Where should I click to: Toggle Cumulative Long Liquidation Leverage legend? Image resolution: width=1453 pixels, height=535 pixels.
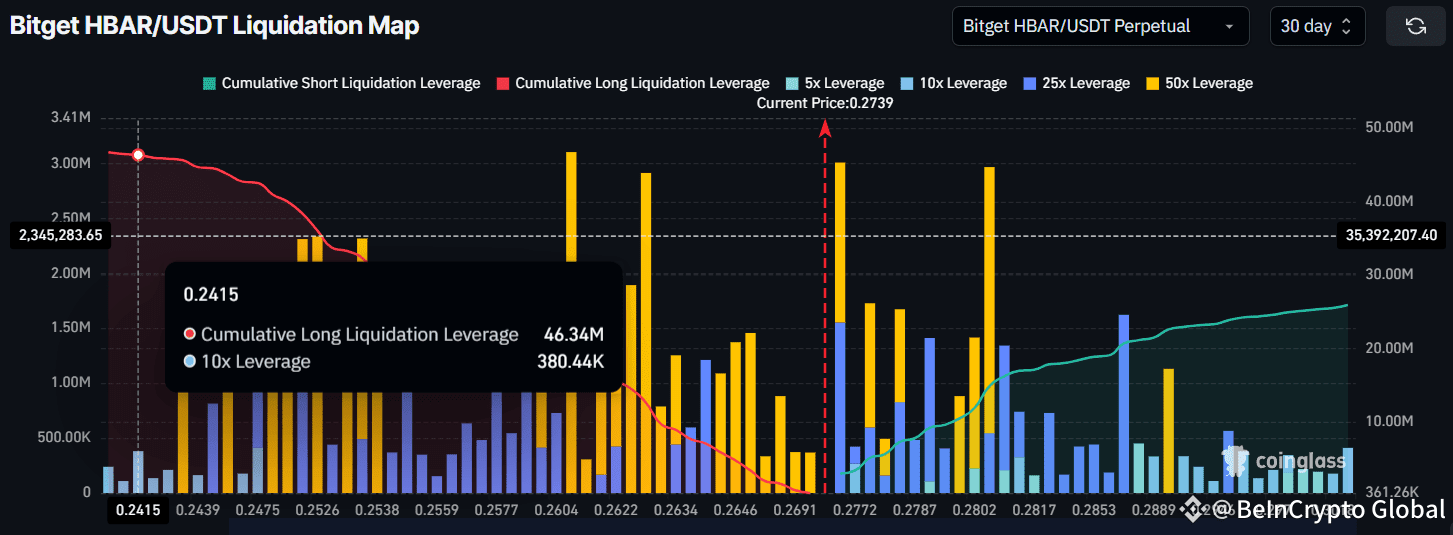pos(632,83)
